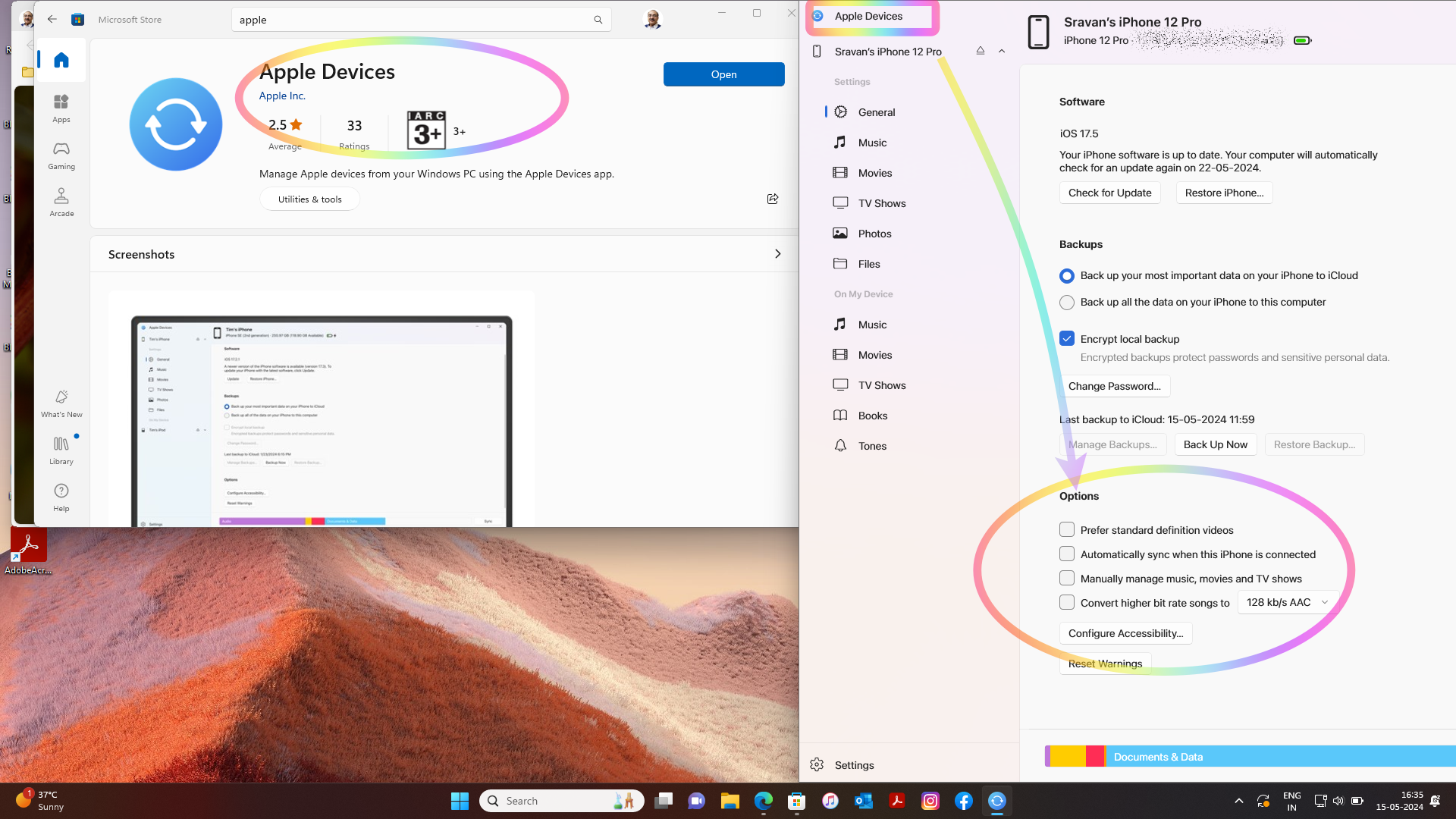Click the Share icon in Store page

tap(772, 199)
